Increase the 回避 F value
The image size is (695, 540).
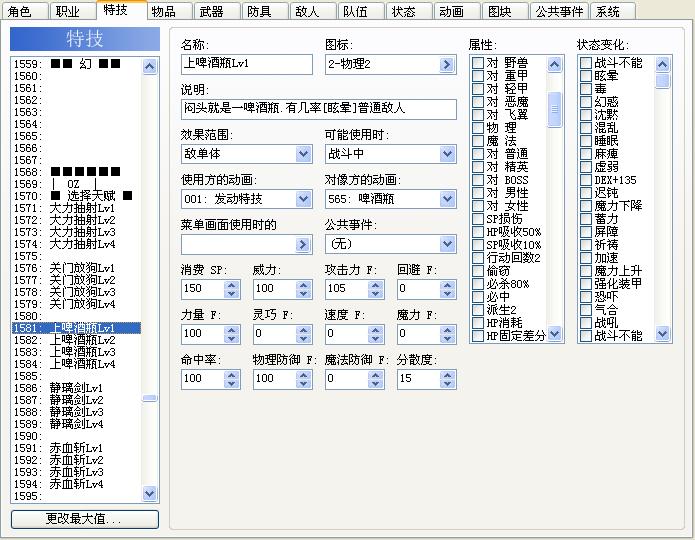[x=448, y=285]
